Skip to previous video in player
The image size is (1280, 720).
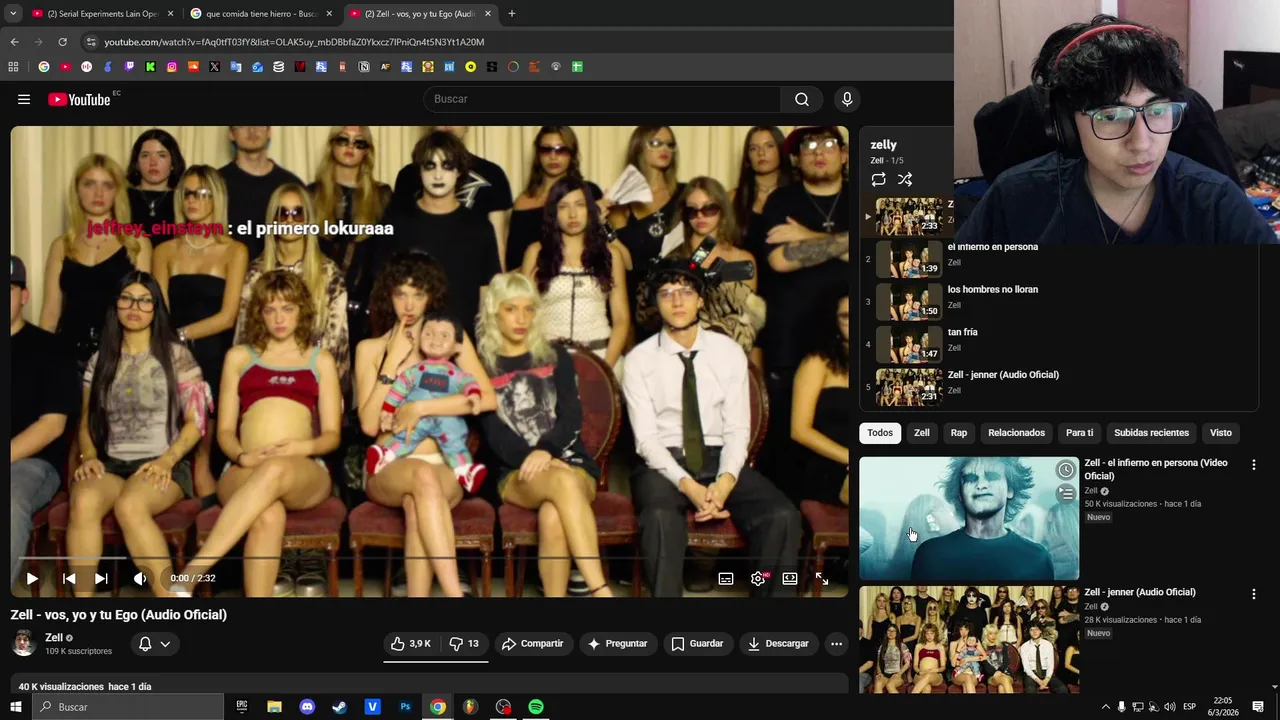[69, 578]
